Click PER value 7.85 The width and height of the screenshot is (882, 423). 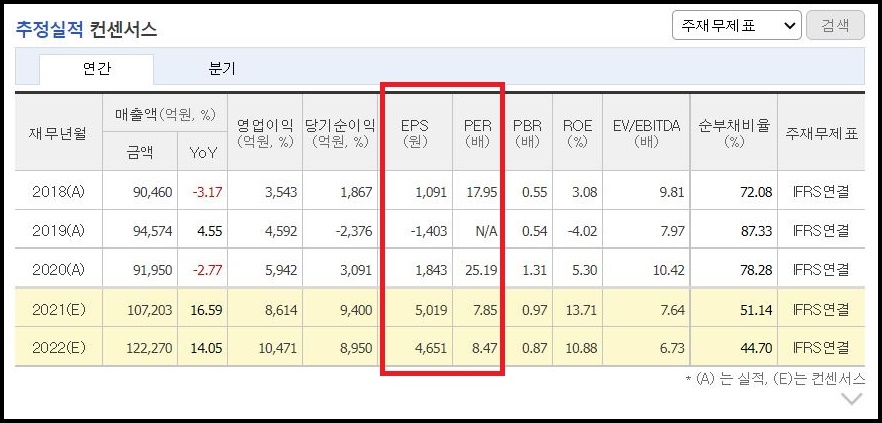click(x=485, y=310)
